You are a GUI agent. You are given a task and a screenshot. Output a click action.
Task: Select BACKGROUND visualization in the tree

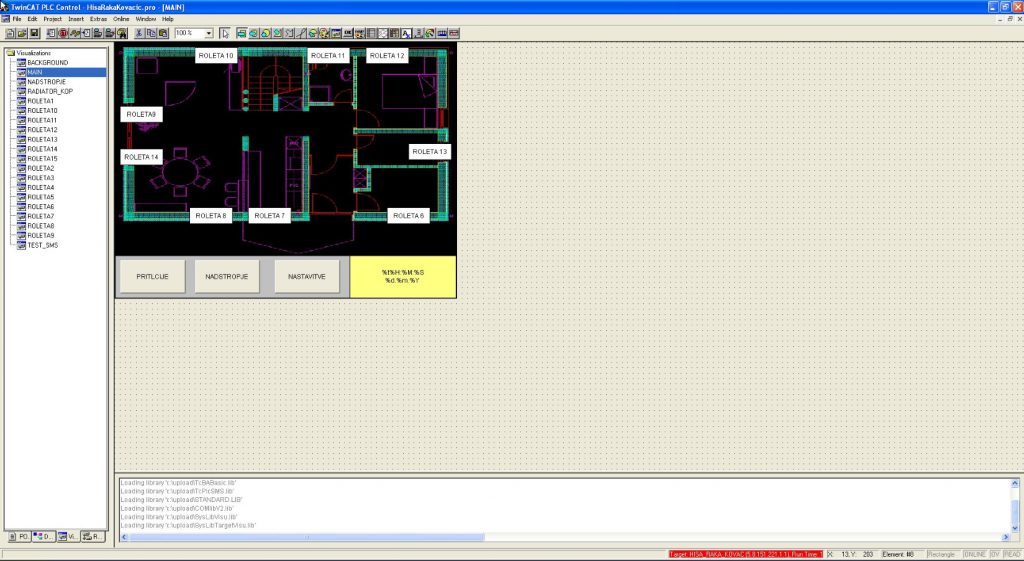(x=47, y=62)
